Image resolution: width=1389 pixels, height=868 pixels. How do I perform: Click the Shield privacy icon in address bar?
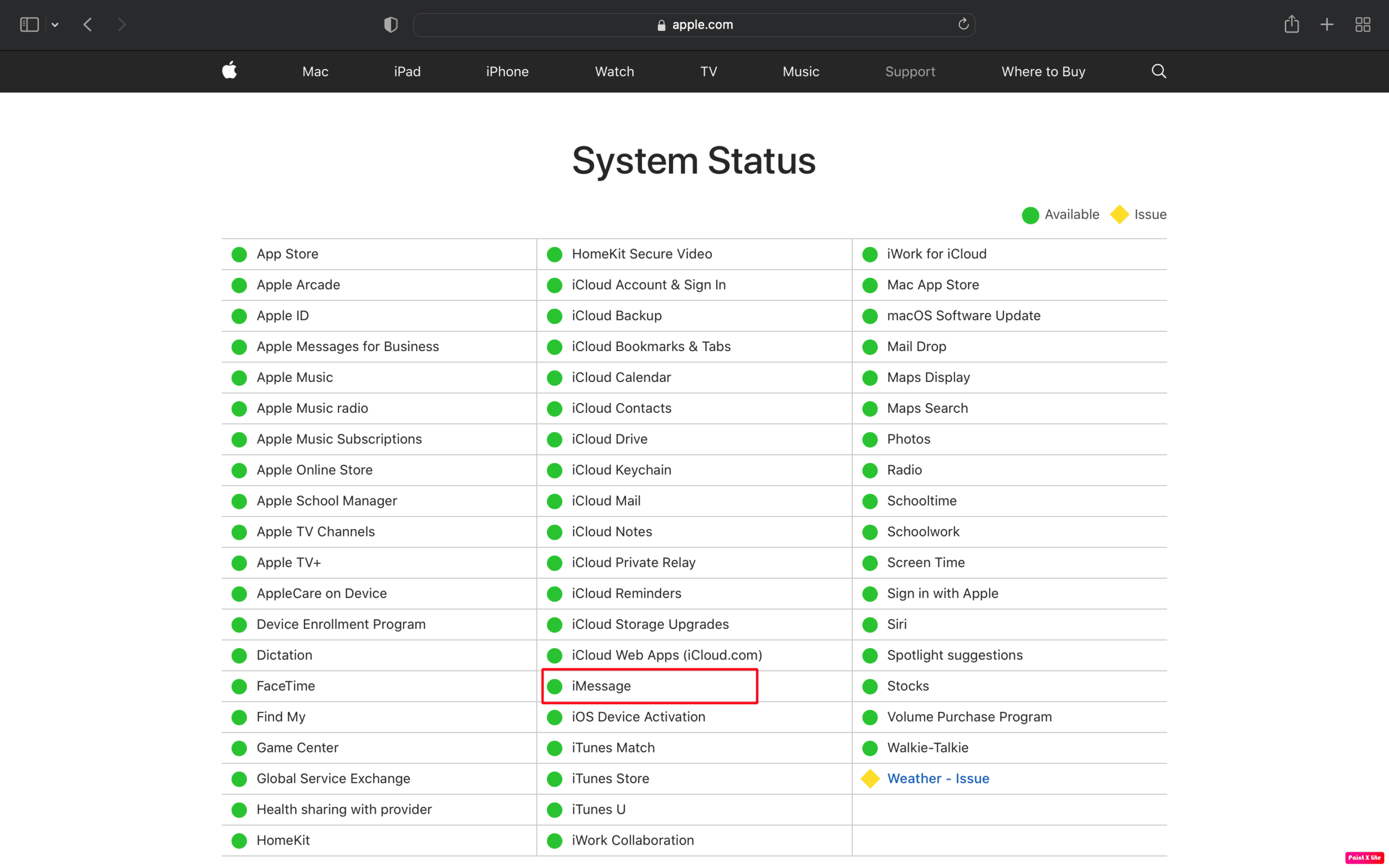pyautogui.click(x=391, y=24)
